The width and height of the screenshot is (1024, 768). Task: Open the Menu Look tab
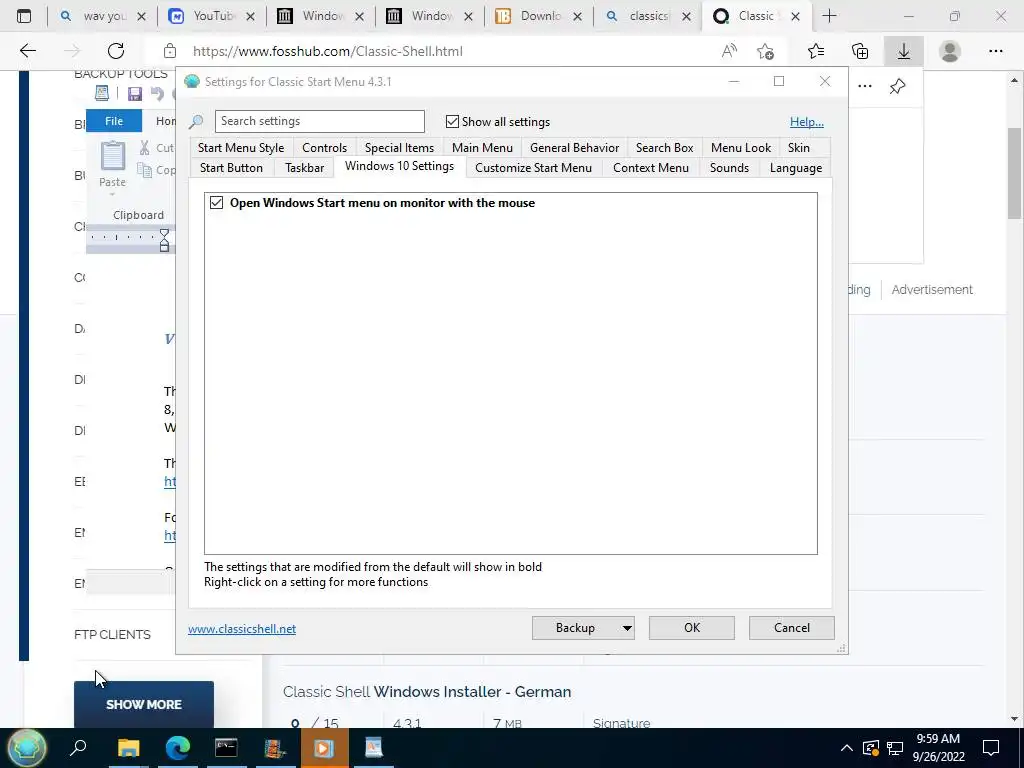click(741, 148)
